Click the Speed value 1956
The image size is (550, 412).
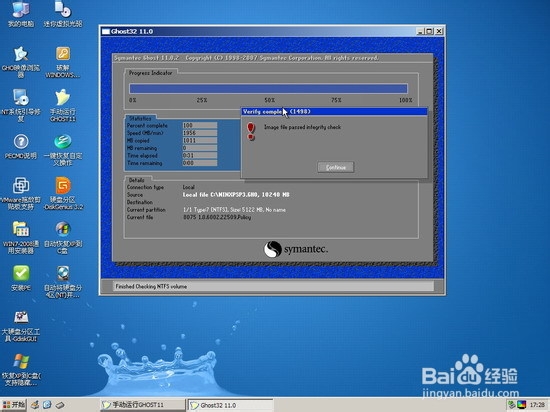pyautogui.click(x=200, y=133)
